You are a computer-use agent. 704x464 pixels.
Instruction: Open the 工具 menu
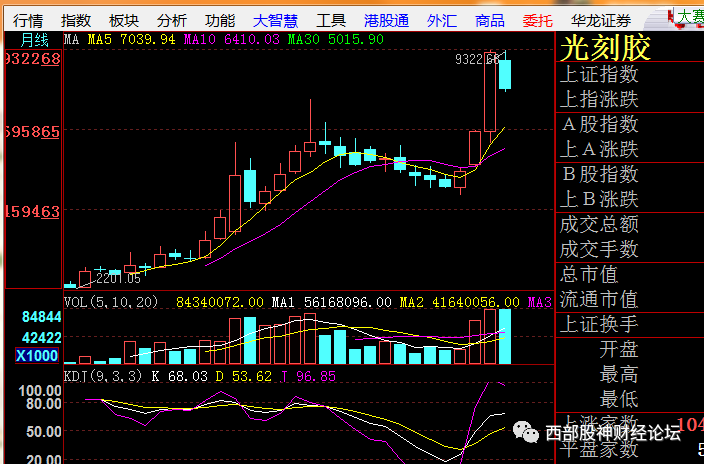point(331,20)
